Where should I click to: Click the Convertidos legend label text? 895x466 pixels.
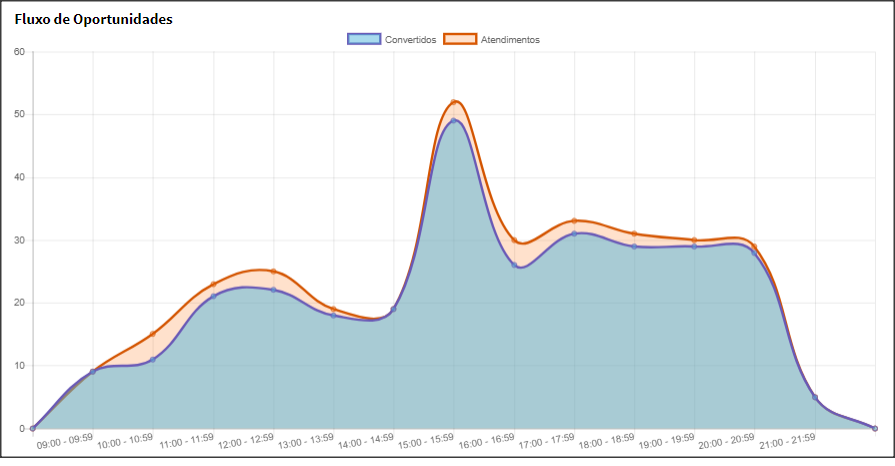tap(410, 40)
